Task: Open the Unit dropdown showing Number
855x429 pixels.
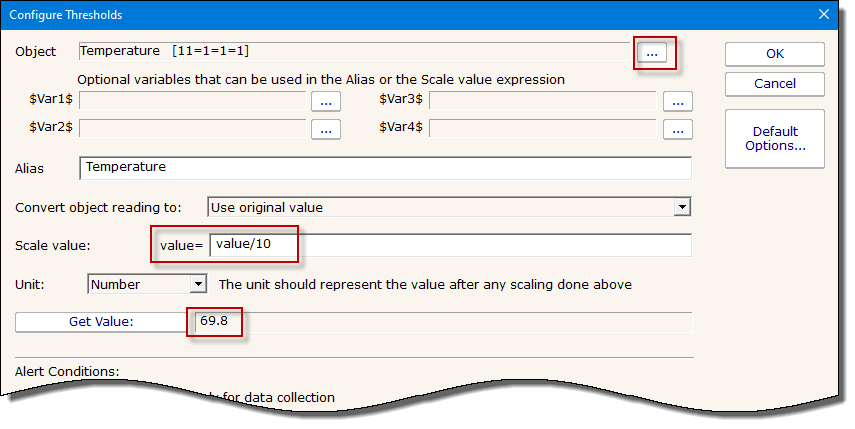Action: [198, 284]
